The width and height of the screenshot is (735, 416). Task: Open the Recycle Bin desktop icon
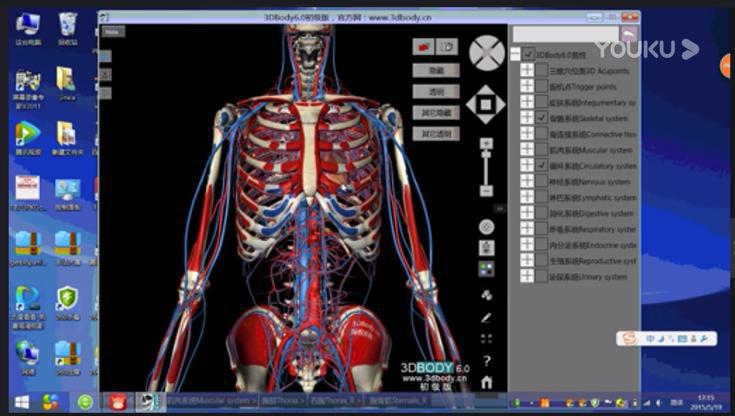[68, 29]
